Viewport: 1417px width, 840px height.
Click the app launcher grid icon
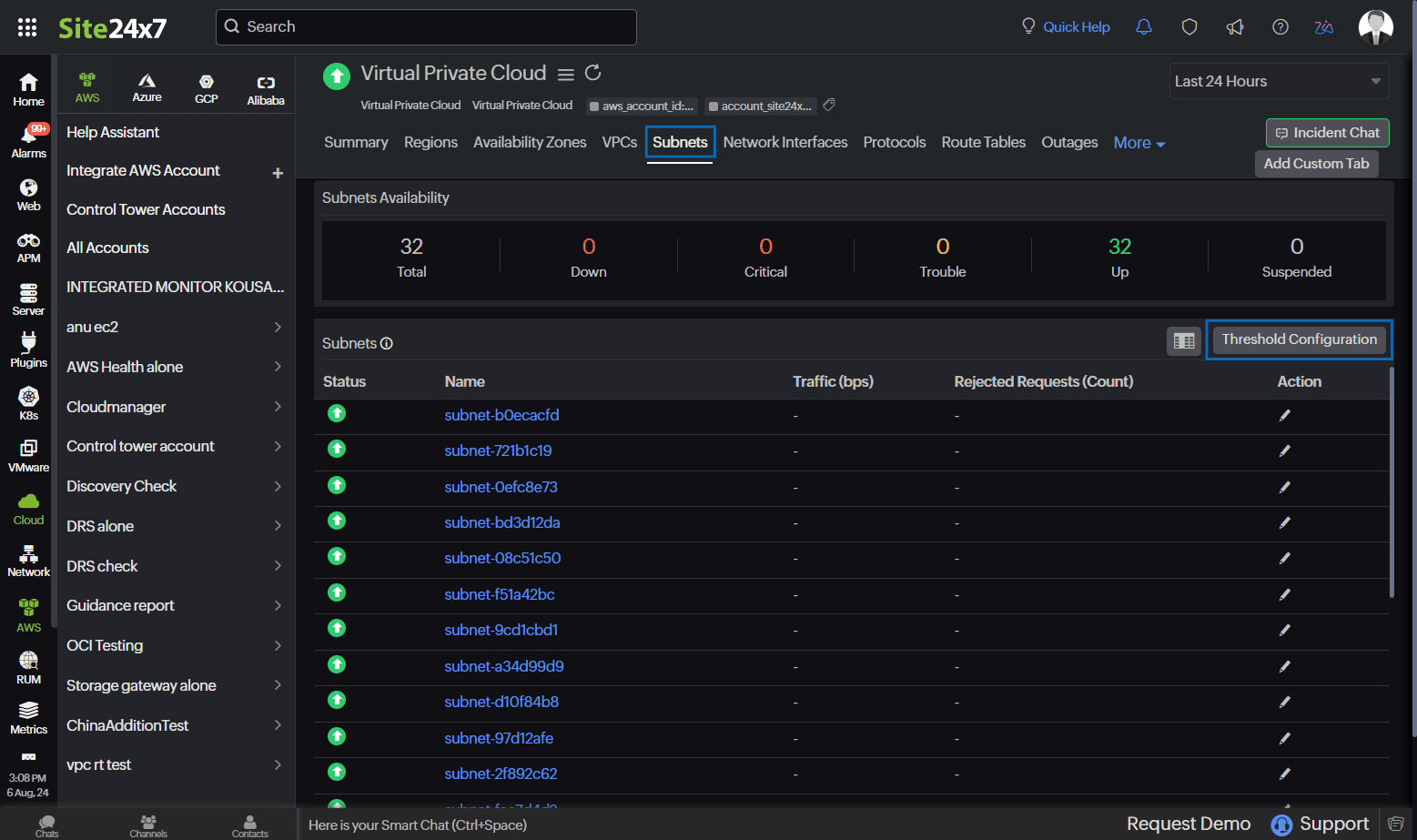coord(27,27)
